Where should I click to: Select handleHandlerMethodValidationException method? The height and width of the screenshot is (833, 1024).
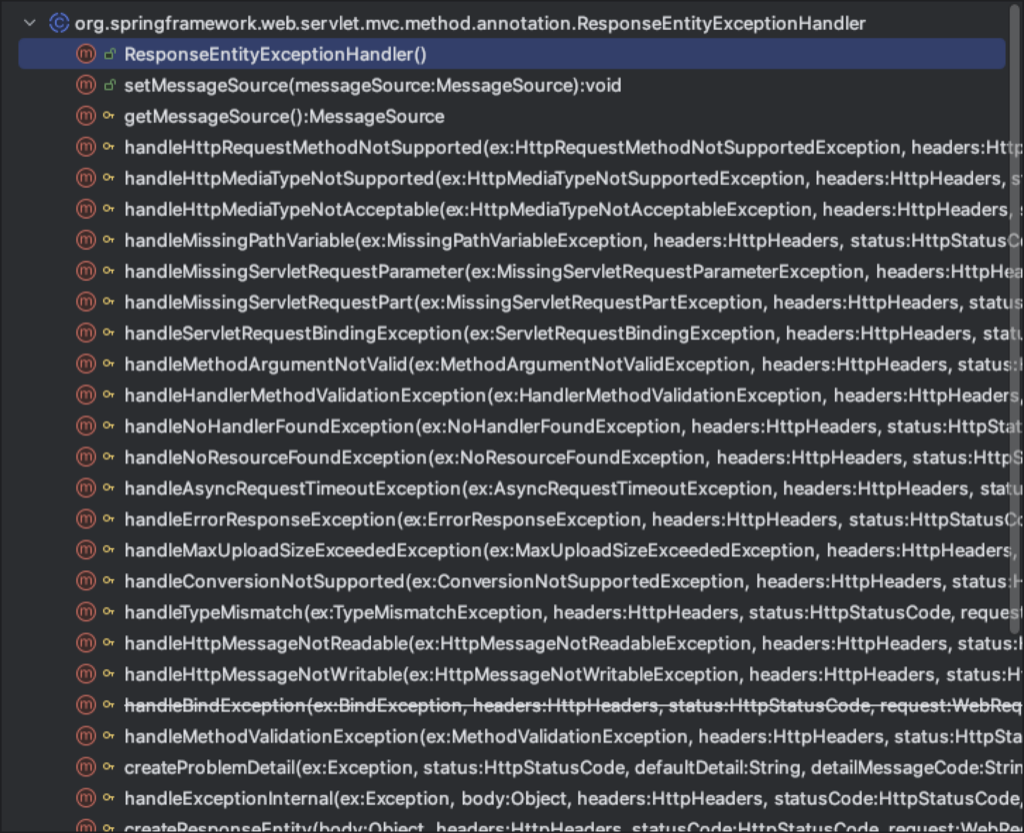coord(512,395)
